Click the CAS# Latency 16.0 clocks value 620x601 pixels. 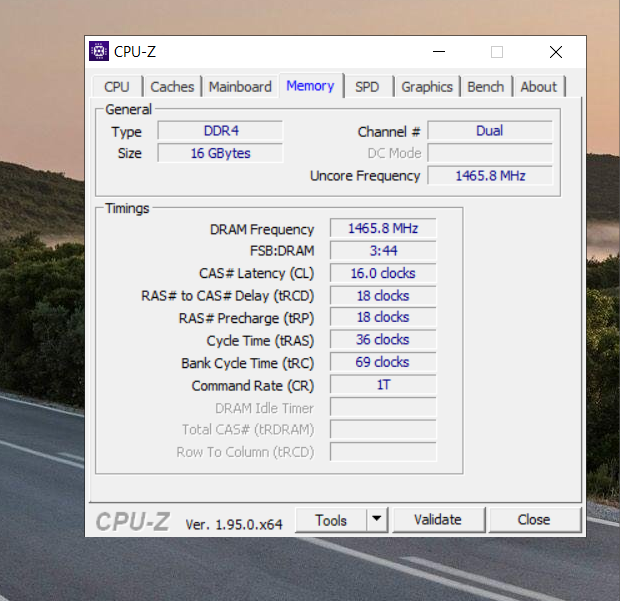pos(383,273)
